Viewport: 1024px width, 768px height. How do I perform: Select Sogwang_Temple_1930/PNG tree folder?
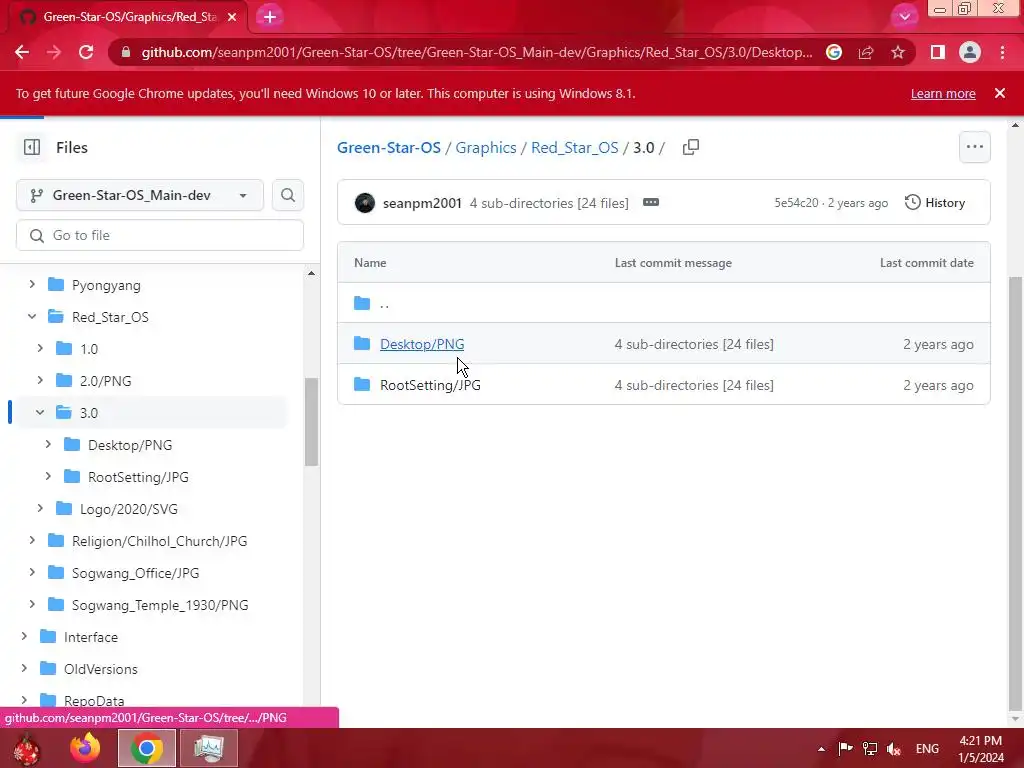click(160, 605)
